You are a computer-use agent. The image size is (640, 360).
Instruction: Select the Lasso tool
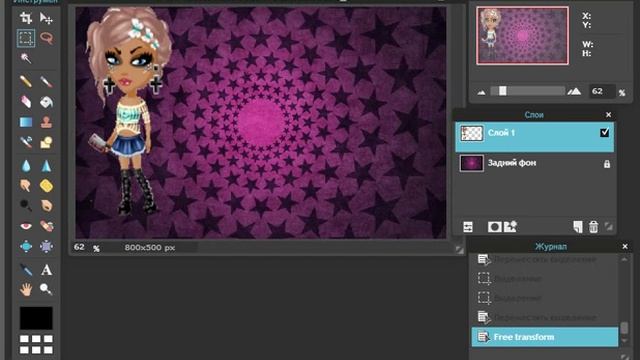pyautogui.click(x=46, y=38)
